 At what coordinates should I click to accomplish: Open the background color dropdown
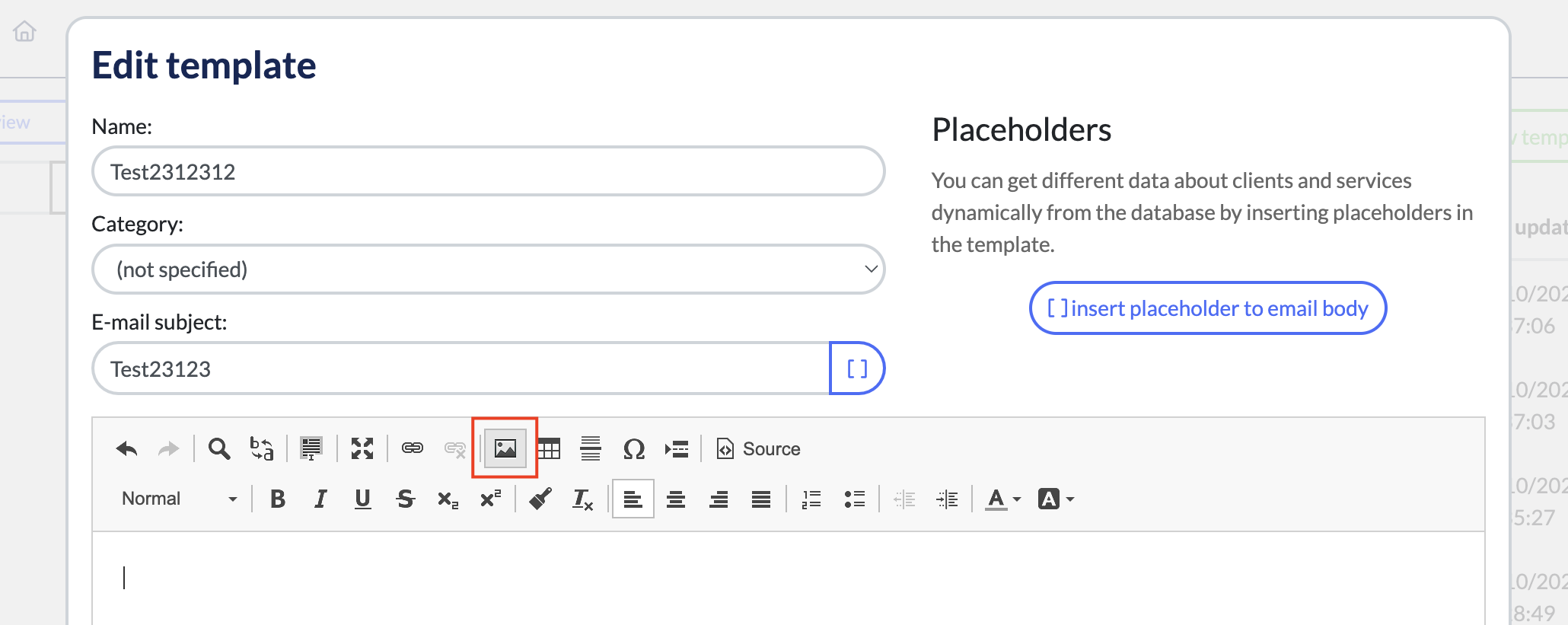coord(1056,499)
